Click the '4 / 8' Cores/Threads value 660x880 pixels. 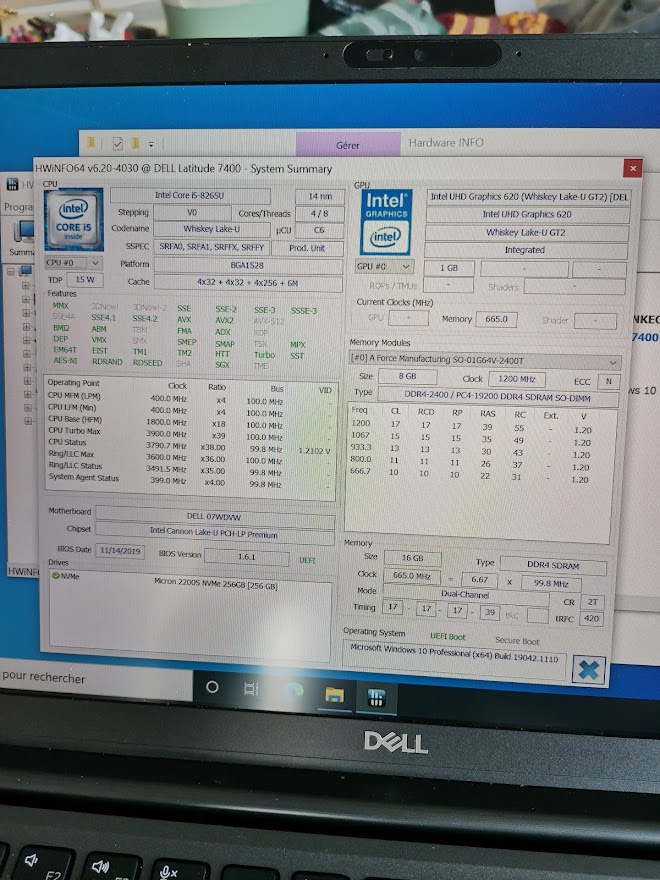[319, 214]
